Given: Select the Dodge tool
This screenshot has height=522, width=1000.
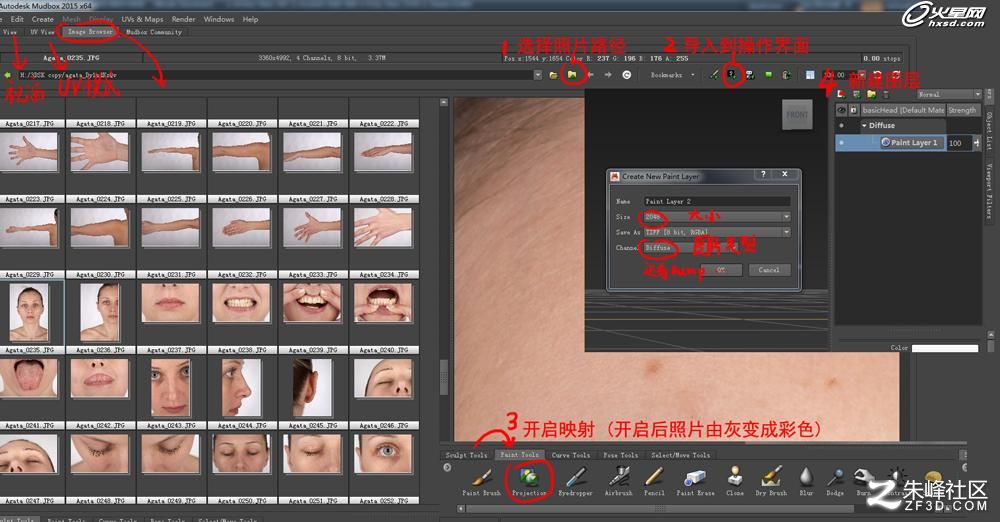Looking at the screenshot, I should 835,482.
